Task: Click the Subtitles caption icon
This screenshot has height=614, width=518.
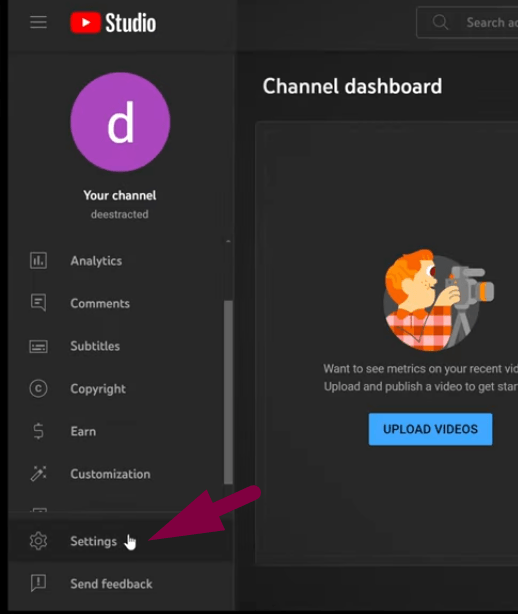Action: [x=38, y=346]
